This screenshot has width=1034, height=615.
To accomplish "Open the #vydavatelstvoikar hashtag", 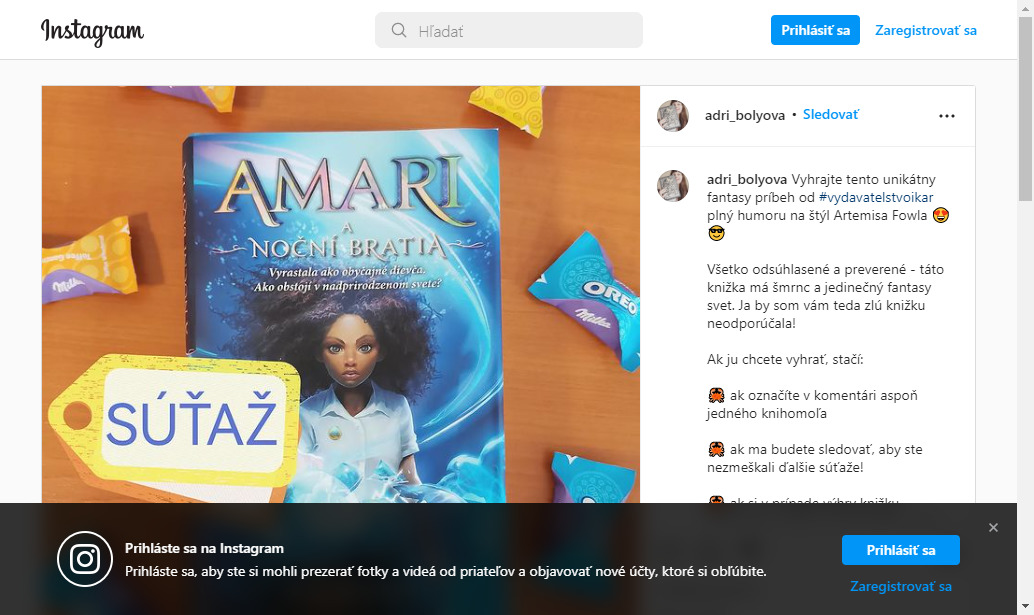I will 876,197.
